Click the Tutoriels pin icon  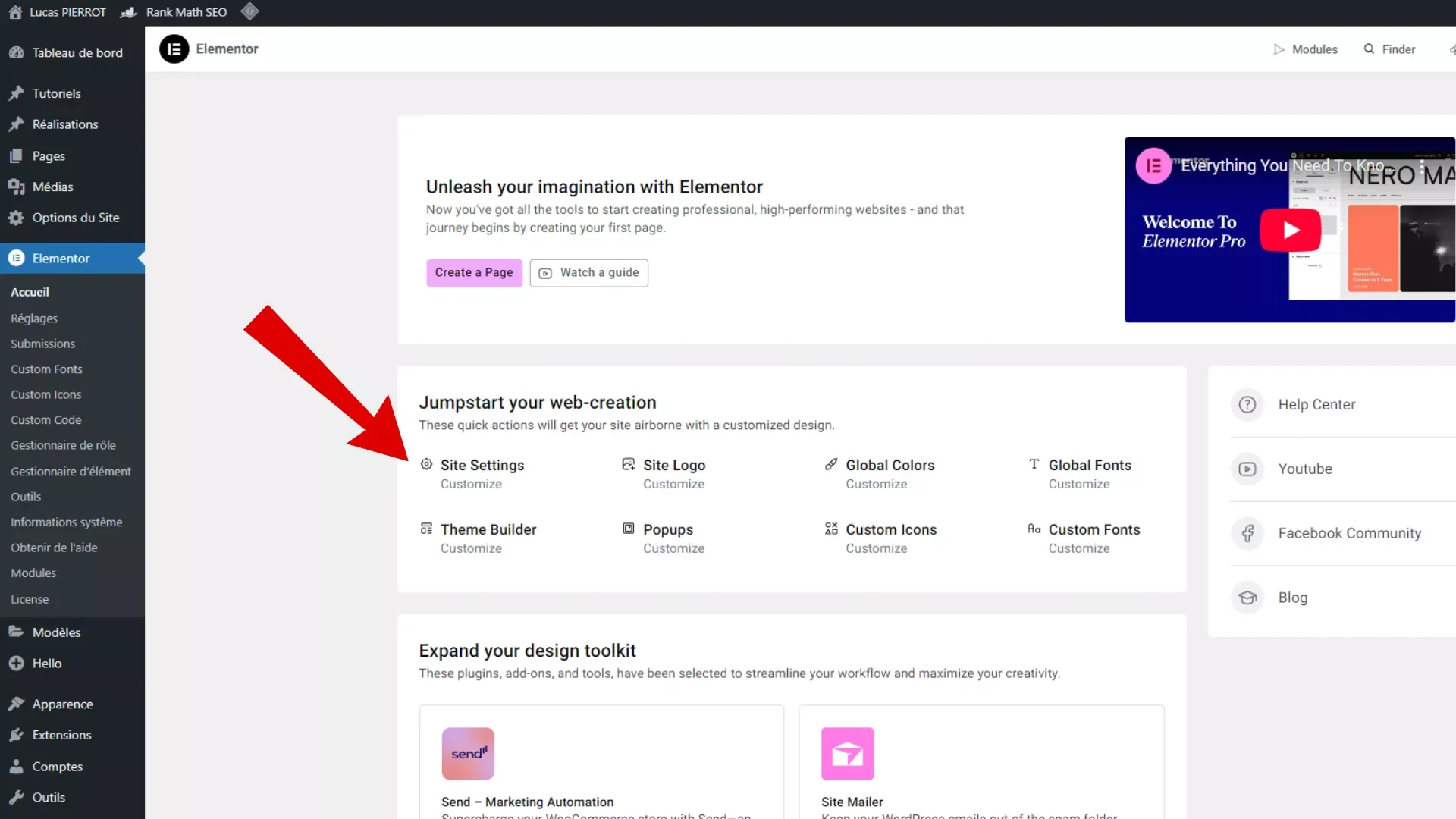pyautogui.click(x=16, y=93)
